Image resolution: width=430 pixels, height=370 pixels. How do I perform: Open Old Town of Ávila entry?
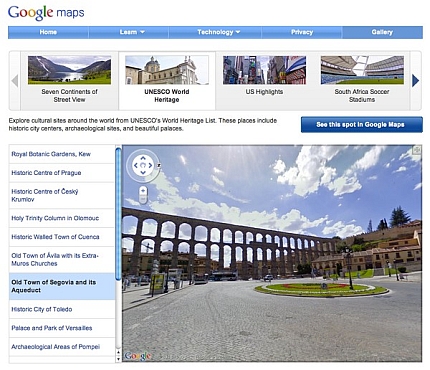(x=62, y=260)
